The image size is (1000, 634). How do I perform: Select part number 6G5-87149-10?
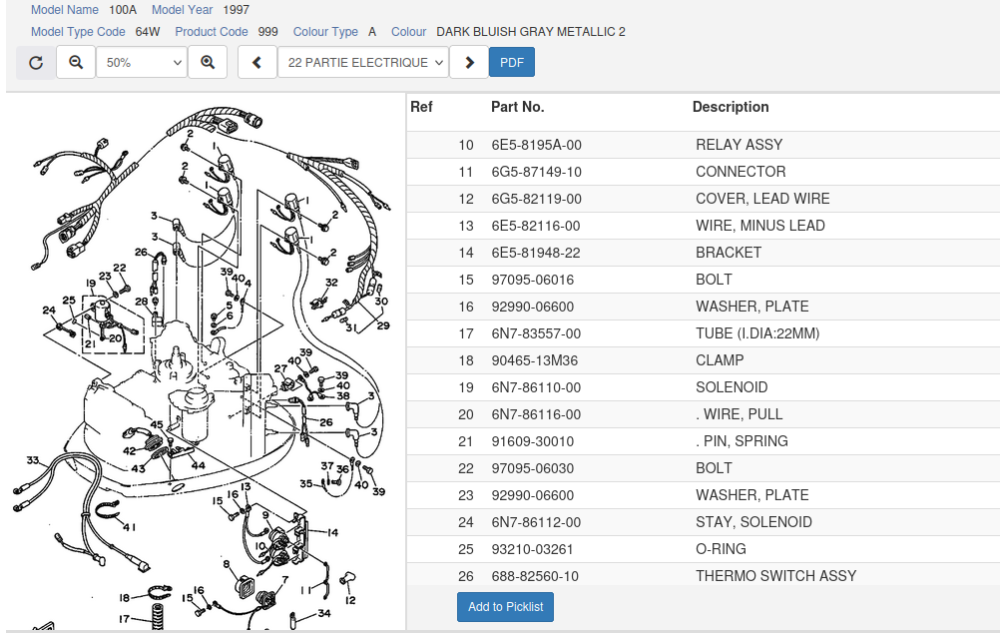click(536, 172)
